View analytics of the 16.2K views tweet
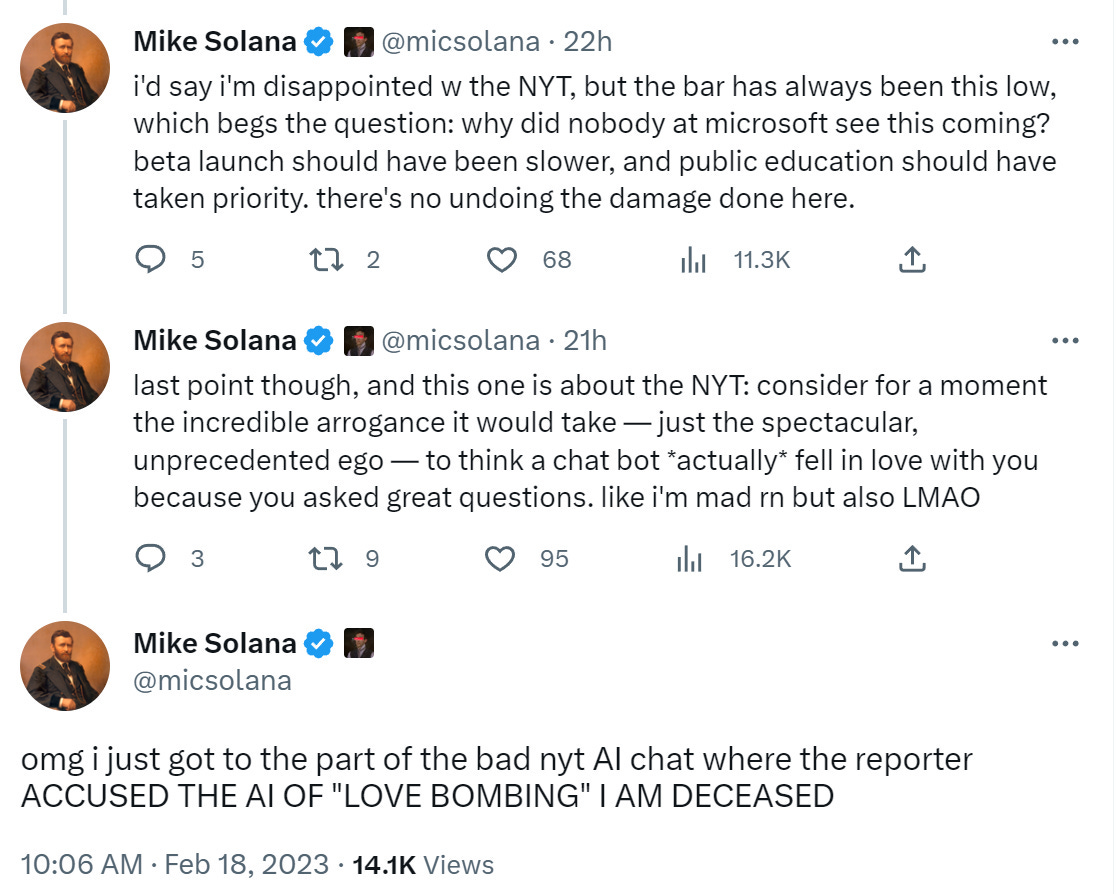The width and height of the screenshot is (1116, 894). click(692, 559)
